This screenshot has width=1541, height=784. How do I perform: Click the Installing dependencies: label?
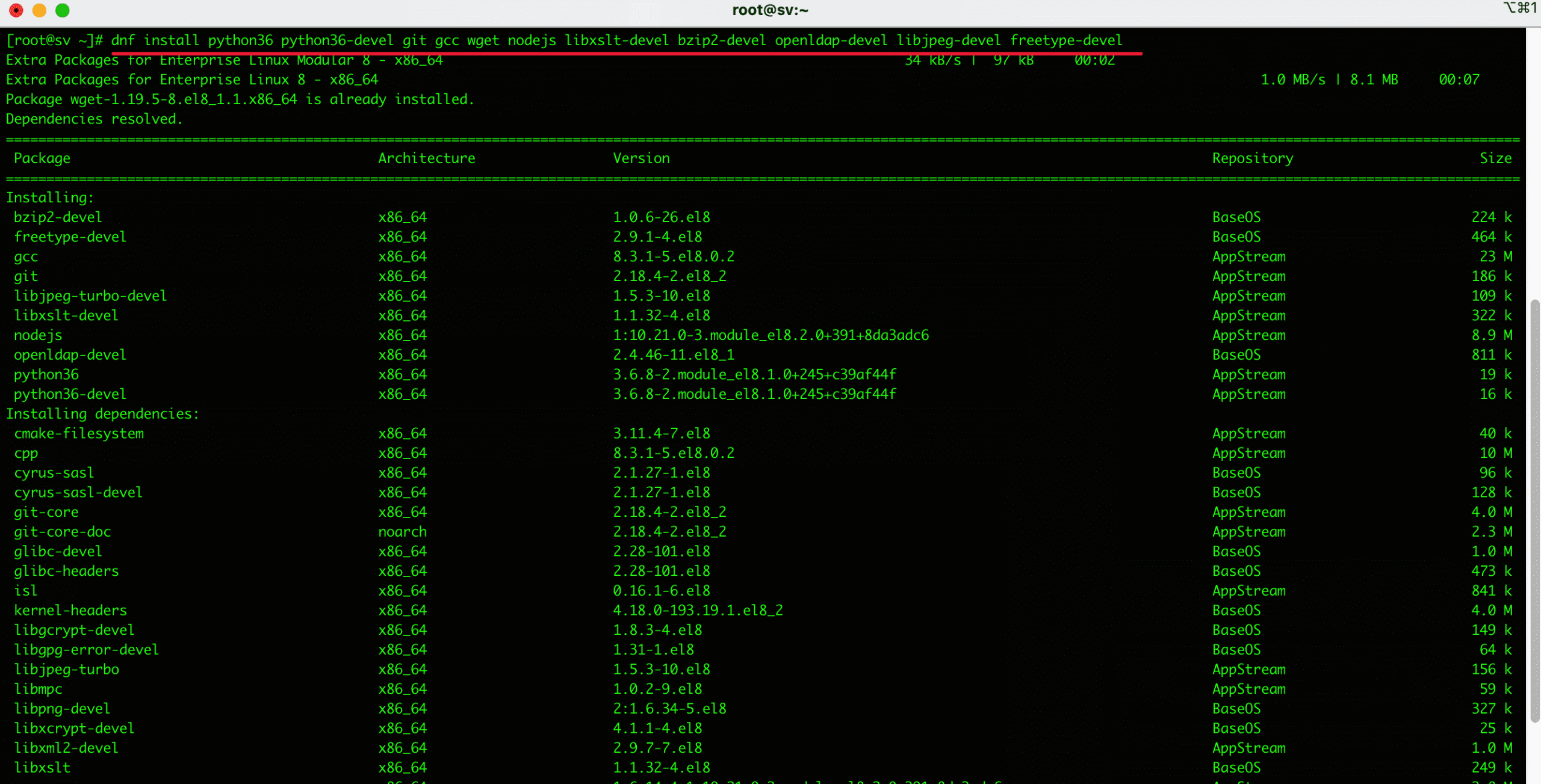coord(102,414)
